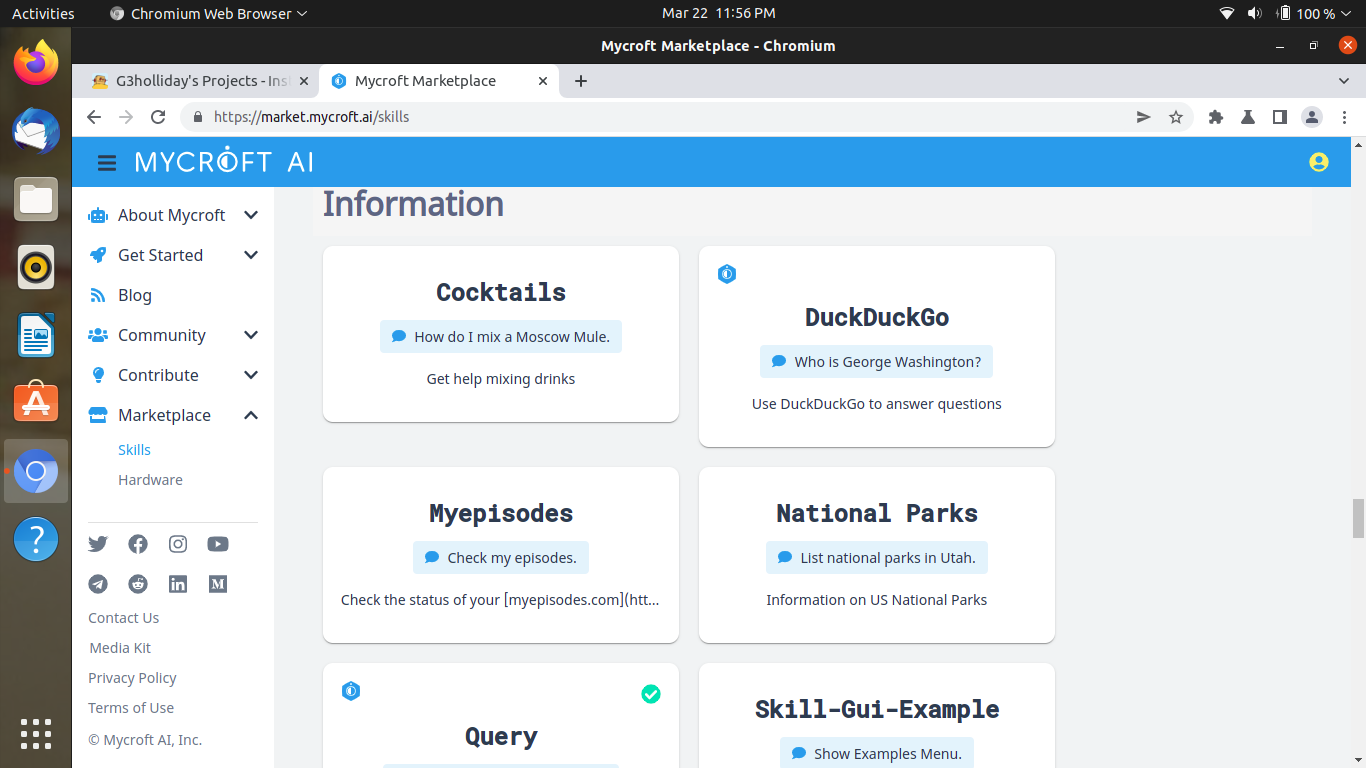Open Mycroft's Facebook page

click(x=138, y=544)
